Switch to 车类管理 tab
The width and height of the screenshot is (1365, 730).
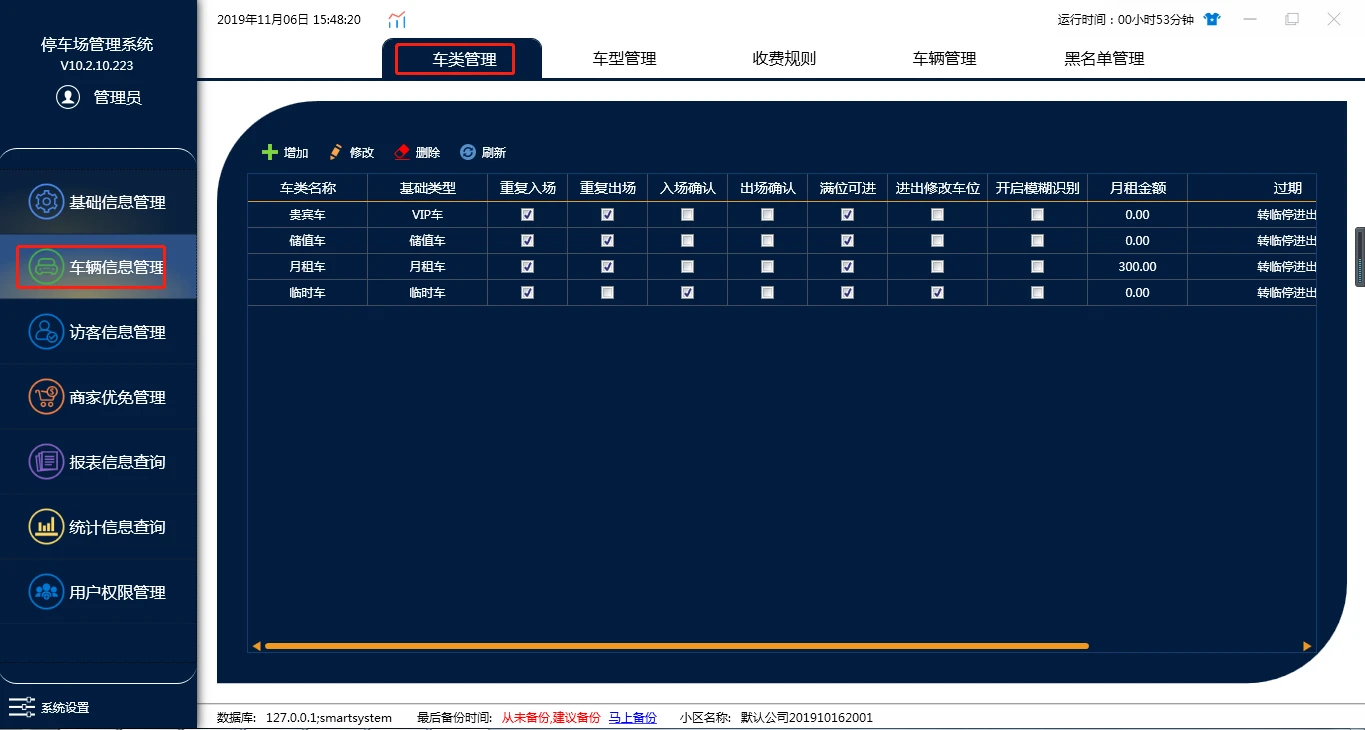[x=464, y=59]
